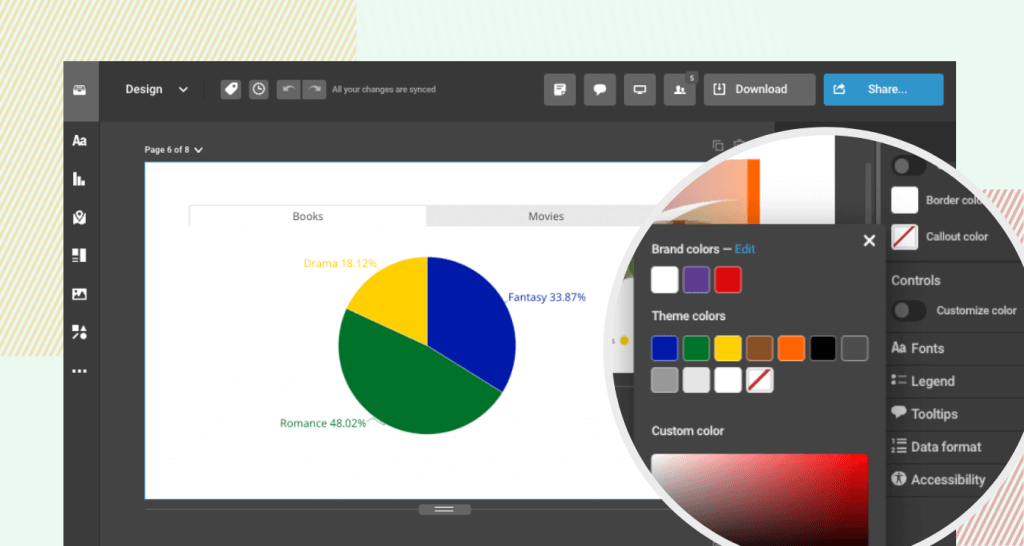
Task: Select the black theme color
Action: tap(823, 349)
